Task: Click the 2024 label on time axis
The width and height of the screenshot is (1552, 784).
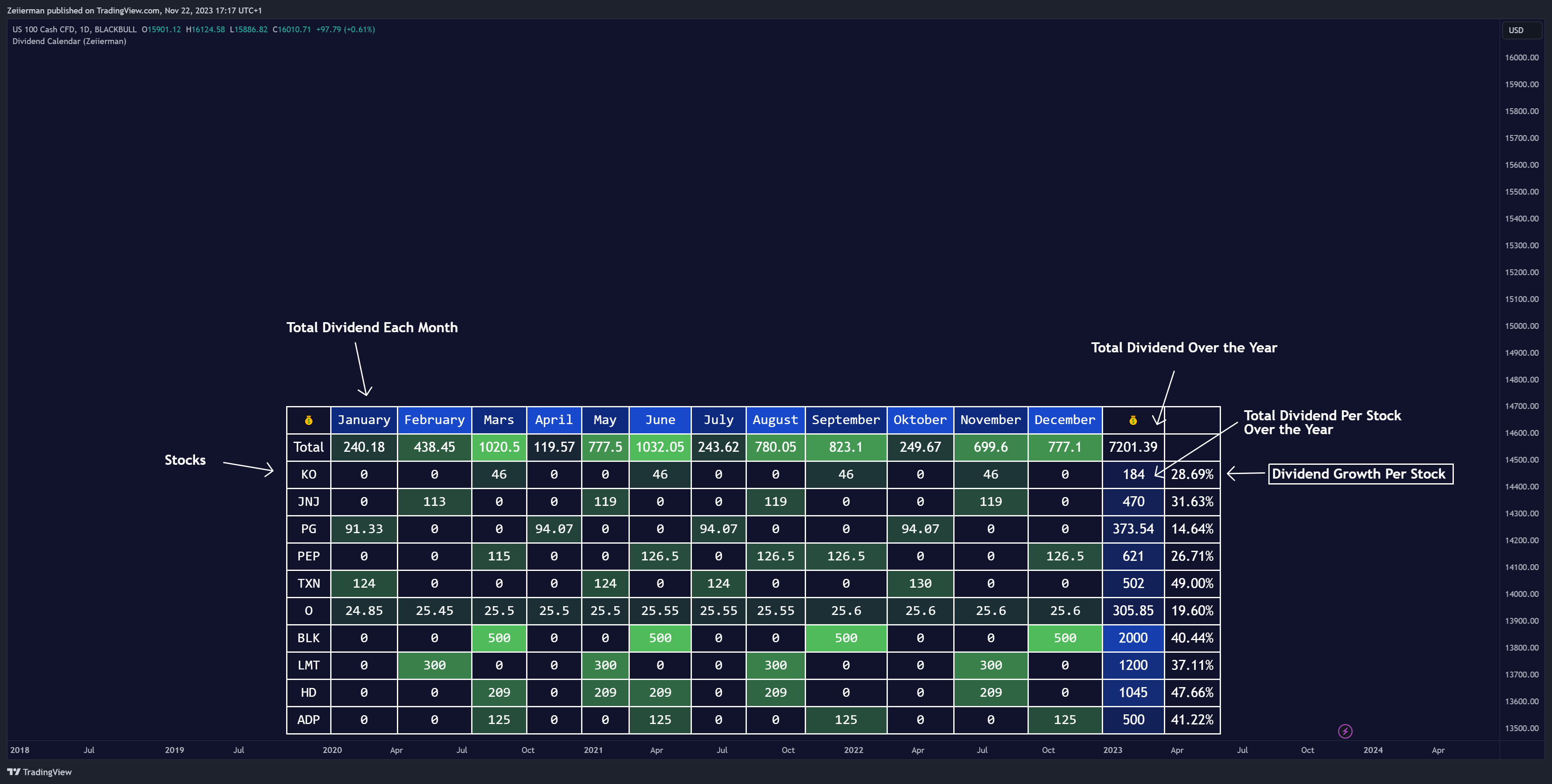Action: click(x=1373, y=750)
